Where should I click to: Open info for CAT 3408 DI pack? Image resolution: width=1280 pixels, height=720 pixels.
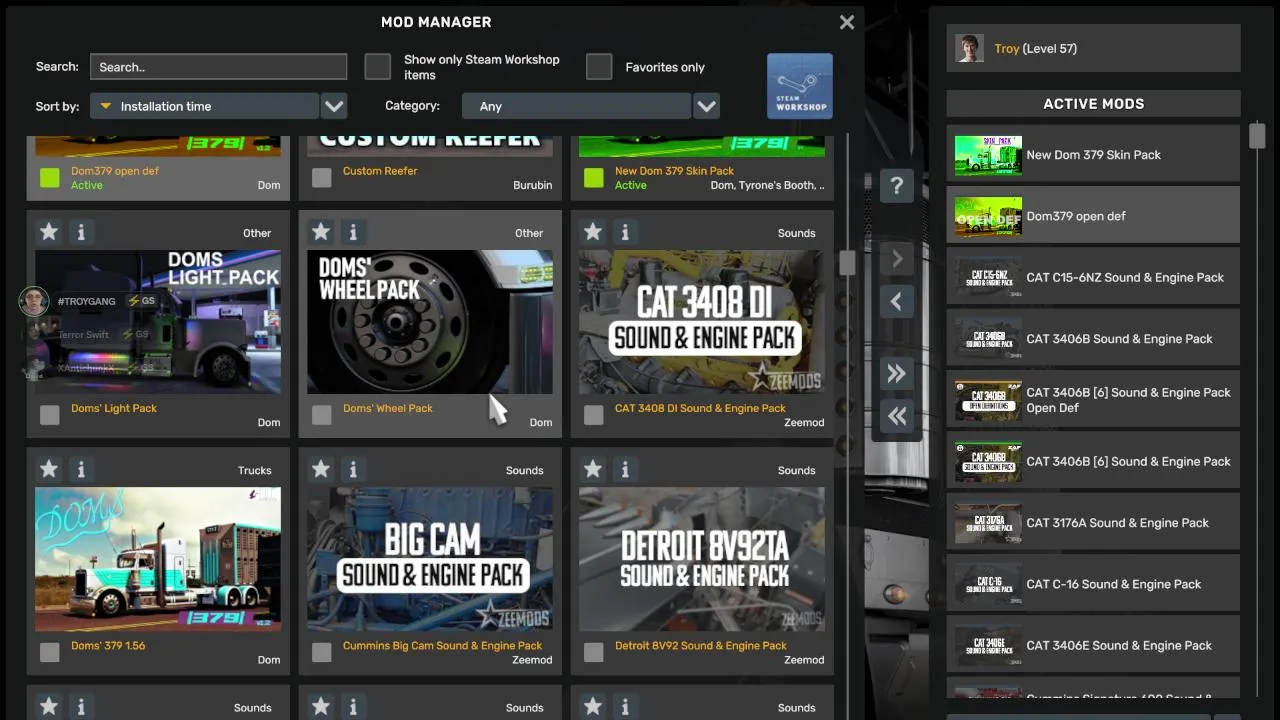pyautogui.click(x=625, y=232)
